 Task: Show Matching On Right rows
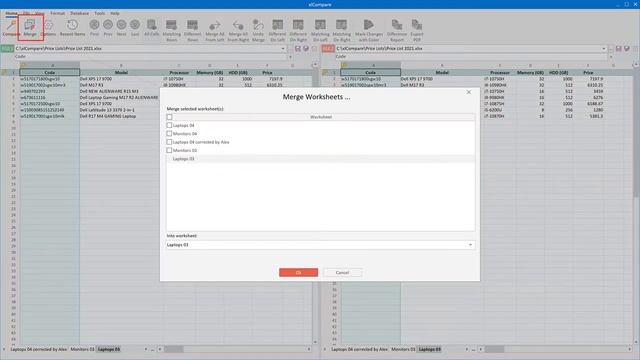(341, 30)
